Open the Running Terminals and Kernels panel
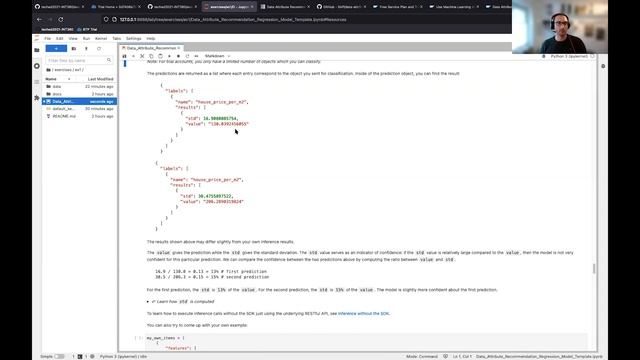 coord(37,66)
